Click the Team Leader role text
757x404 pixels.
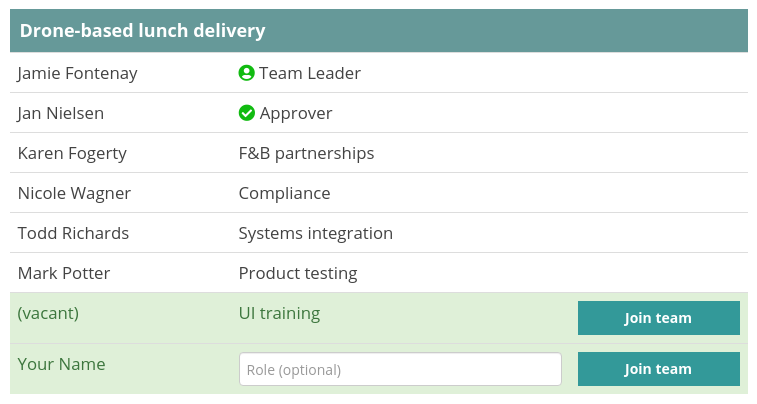309,73
